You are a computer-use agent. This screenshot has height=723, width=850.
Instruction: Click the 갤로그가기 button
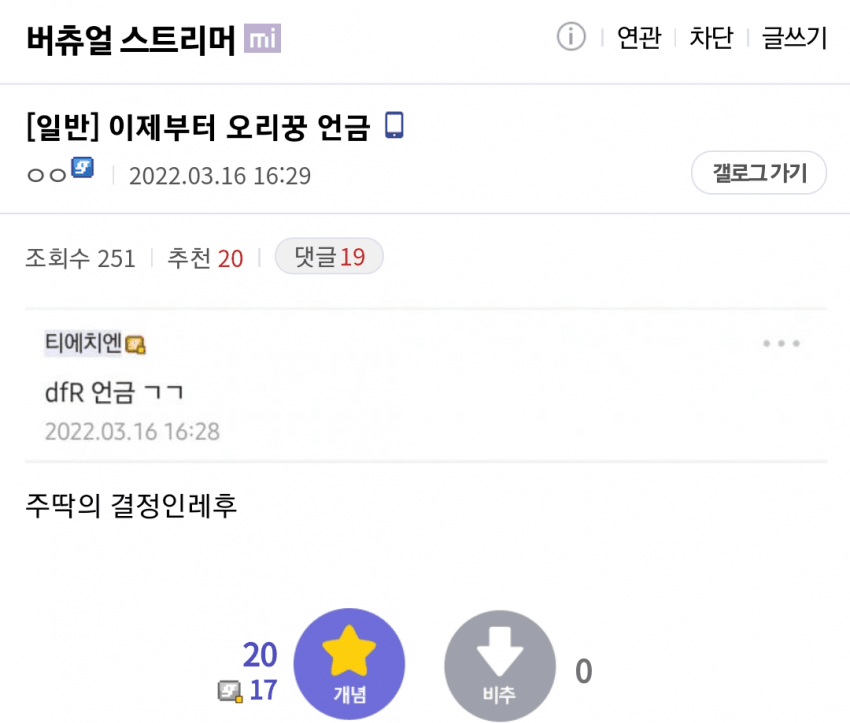pyautogui.click(x=759, y=173)
